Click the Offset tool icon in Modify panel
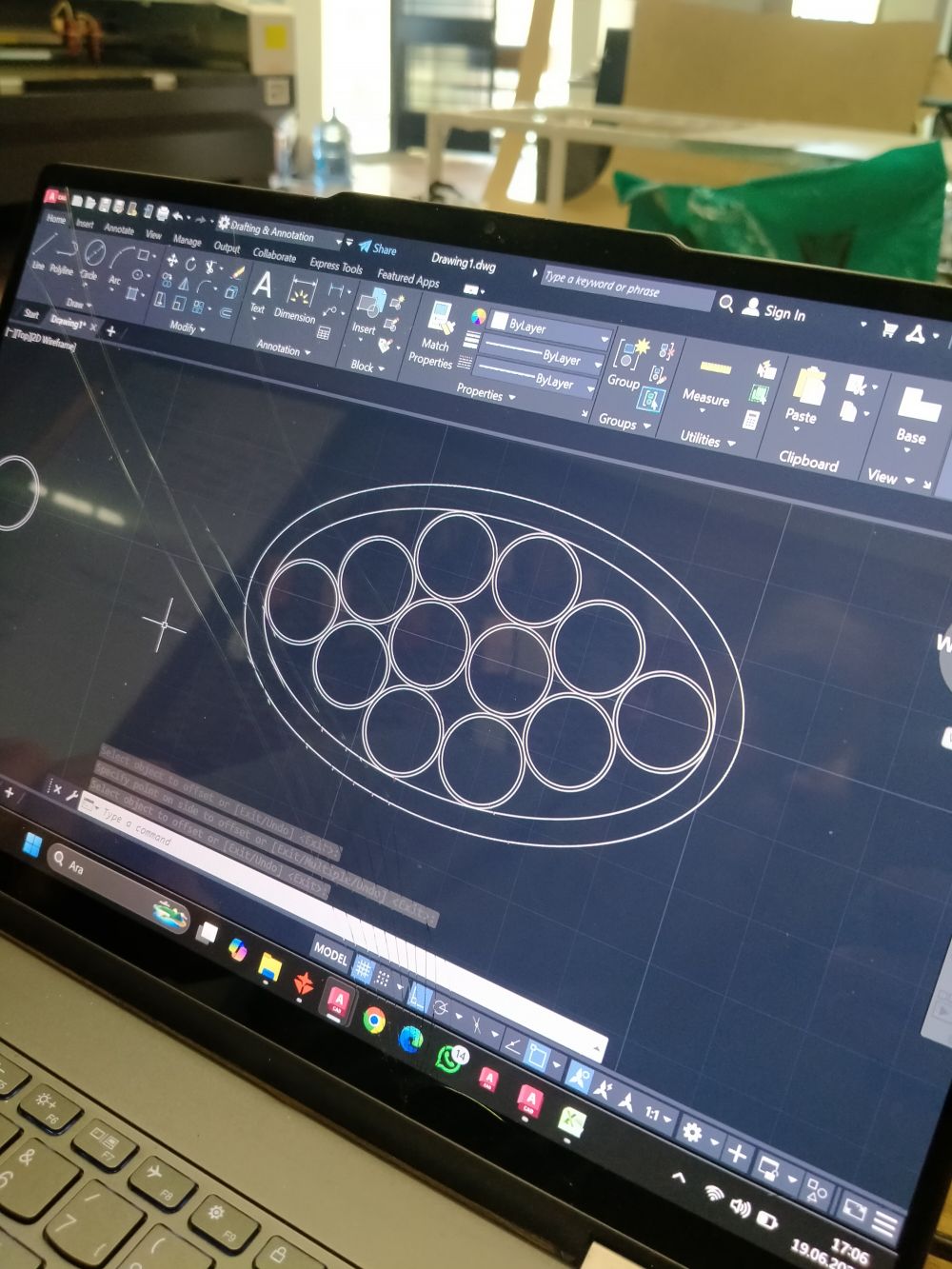Screen dimensions: 952x1269 tap(227, 312)
